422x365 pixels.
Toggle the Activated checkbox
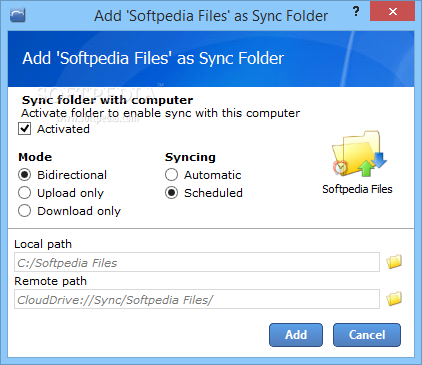[25, 129]
